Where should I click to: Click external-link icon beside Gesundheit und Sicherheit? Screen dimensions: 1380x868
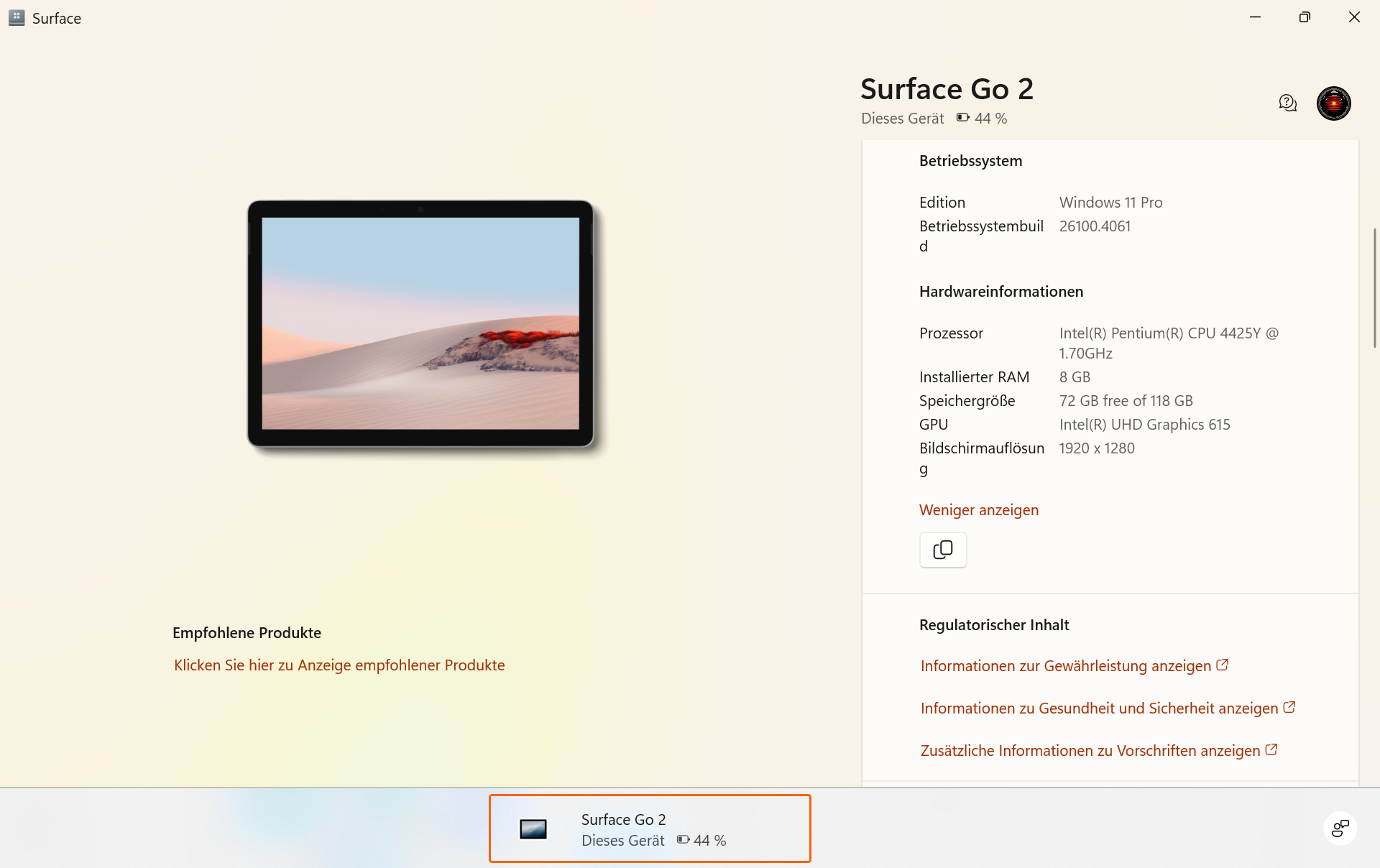[x=1289, y=707]
